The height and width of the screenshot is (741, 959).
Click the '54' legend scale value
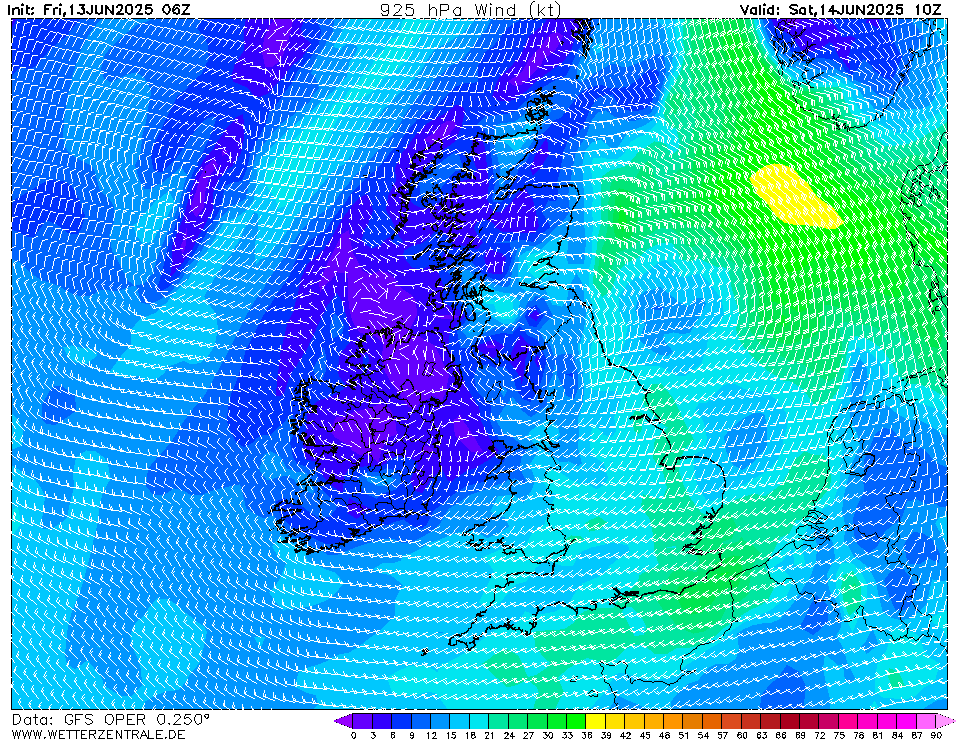point(703,735)
